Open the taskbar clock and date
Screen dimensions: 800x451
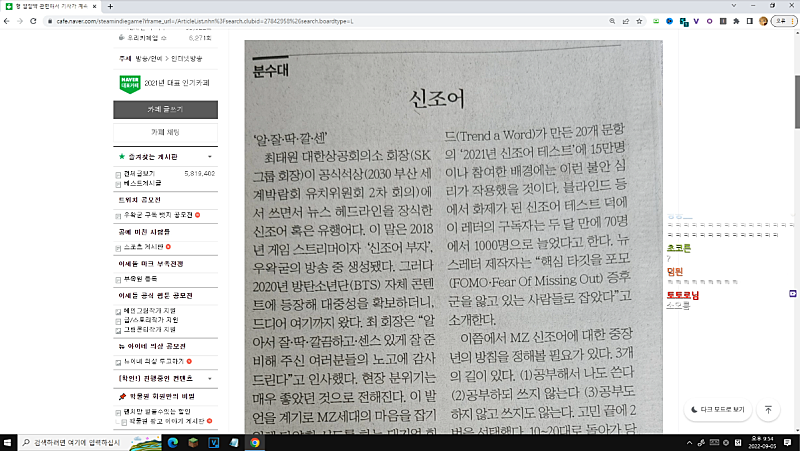763,442
